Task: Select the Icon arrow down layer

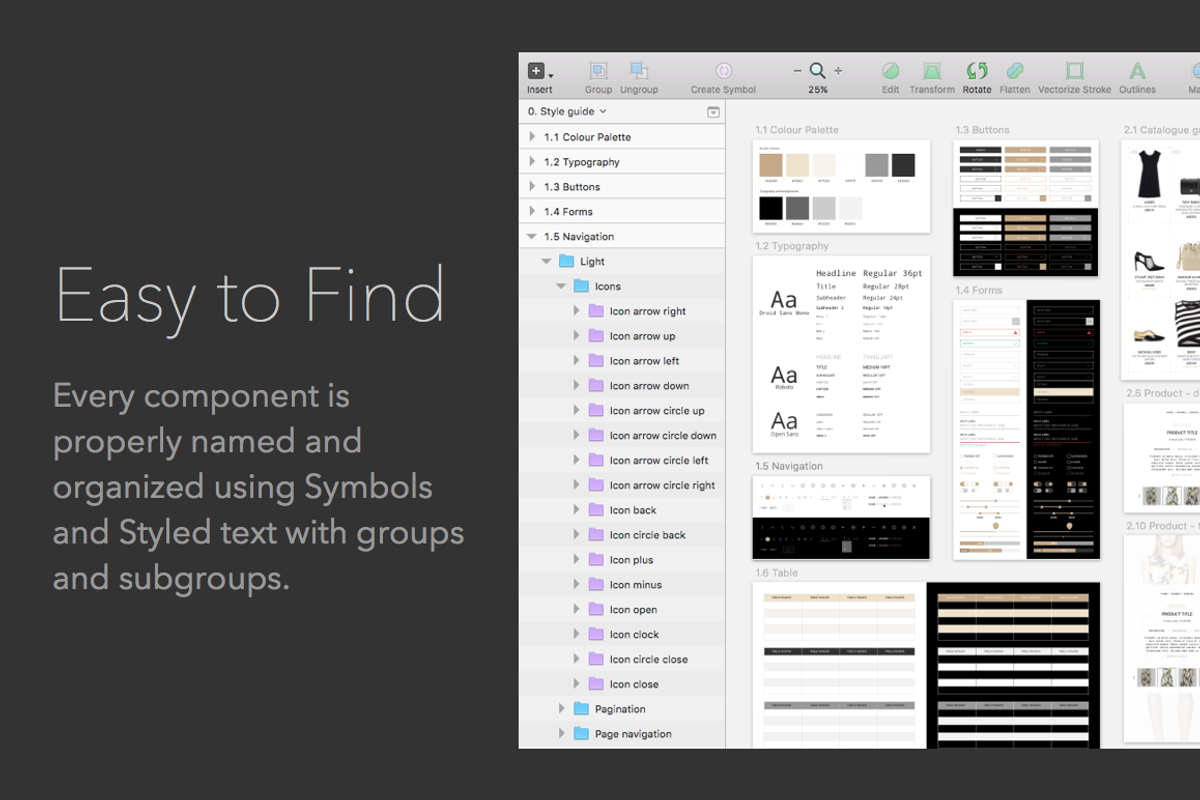Action: click(x=622, y=386)
